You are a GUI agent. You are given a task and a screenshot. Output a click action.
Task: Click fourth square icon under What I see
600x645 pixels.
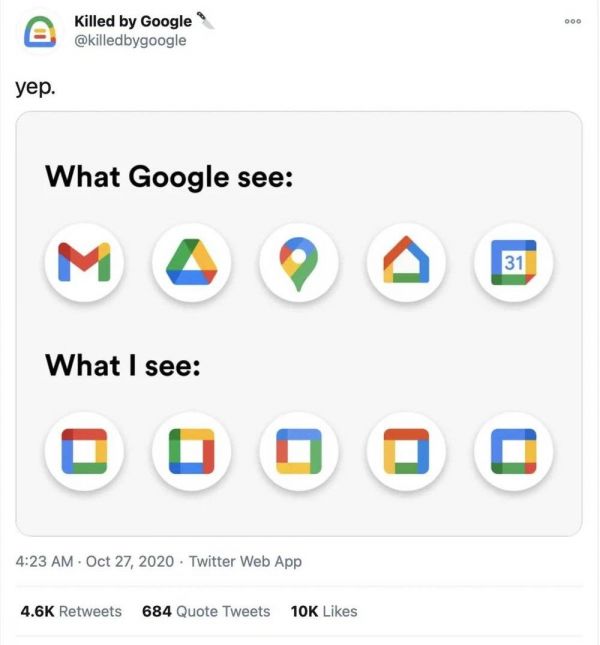coord(406,451)
